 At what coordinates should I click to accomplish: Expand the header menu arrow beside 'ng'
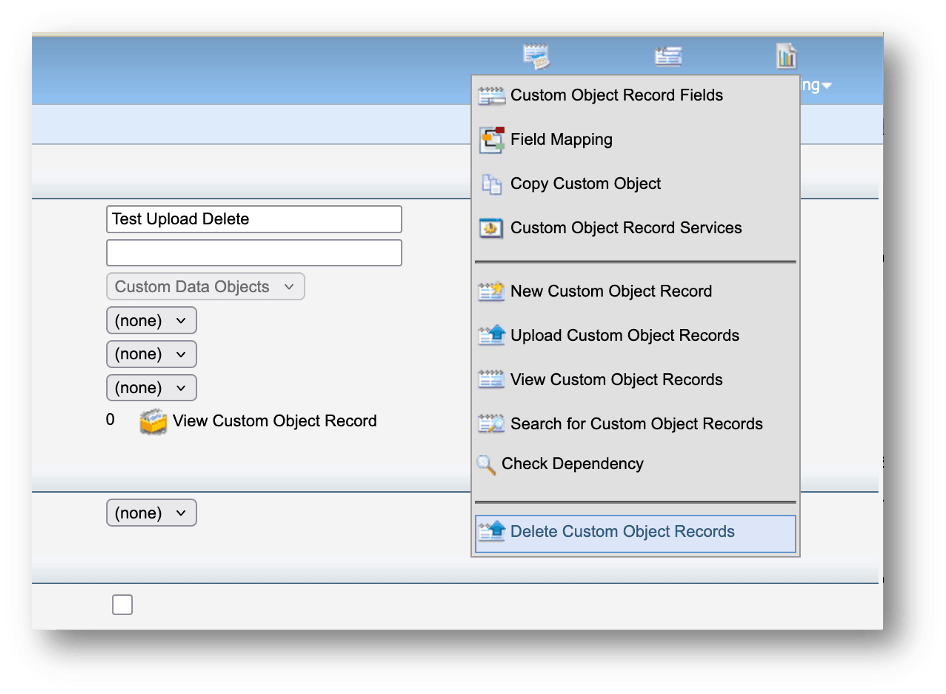(x=826, y=86)
